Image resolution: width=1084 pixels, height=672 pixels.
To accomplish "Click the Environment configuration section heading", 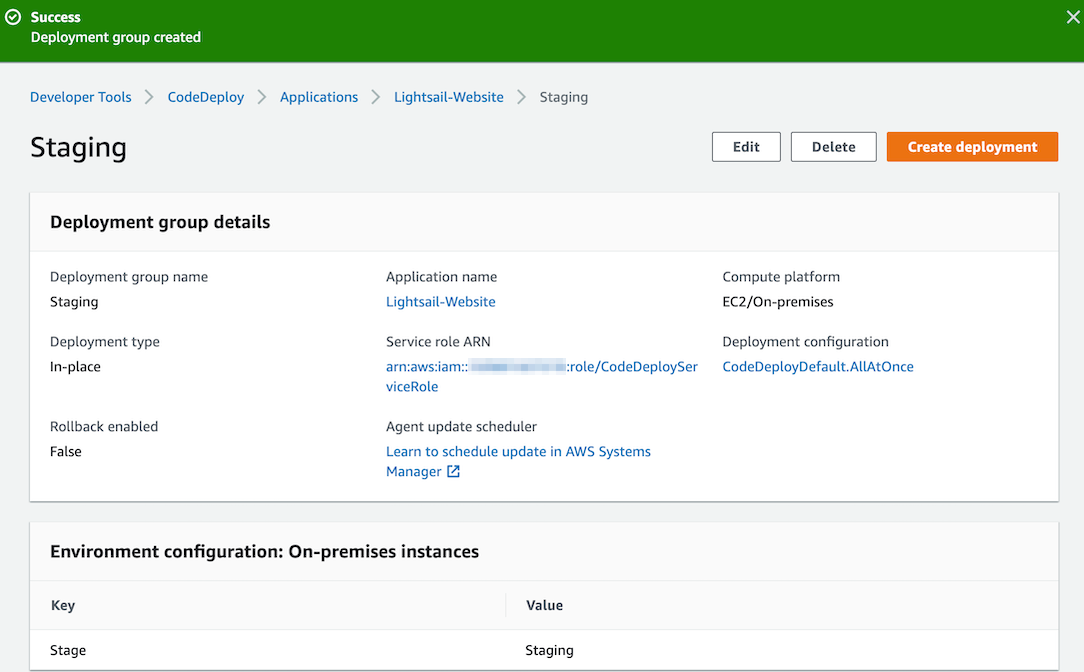I will (x=264, y=552).
